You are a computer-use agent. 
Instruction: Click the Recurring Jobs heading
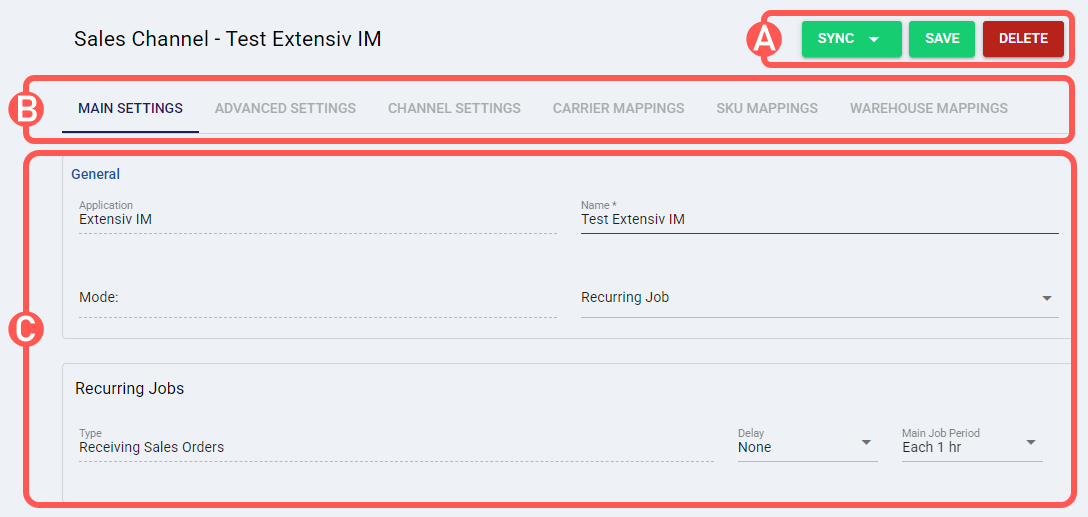129,389
